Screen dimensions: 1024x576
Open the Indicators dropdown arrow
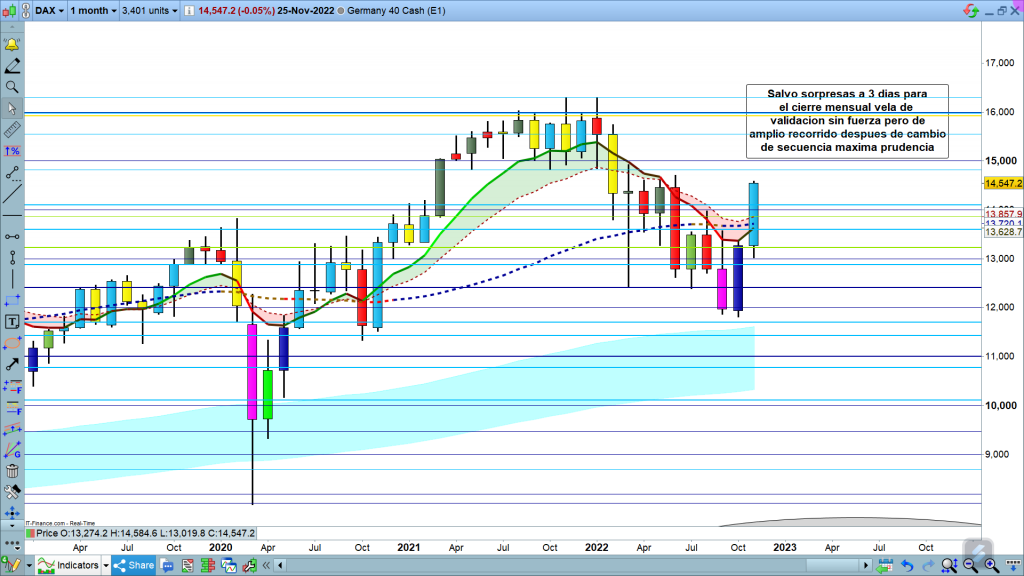(105, 566)
